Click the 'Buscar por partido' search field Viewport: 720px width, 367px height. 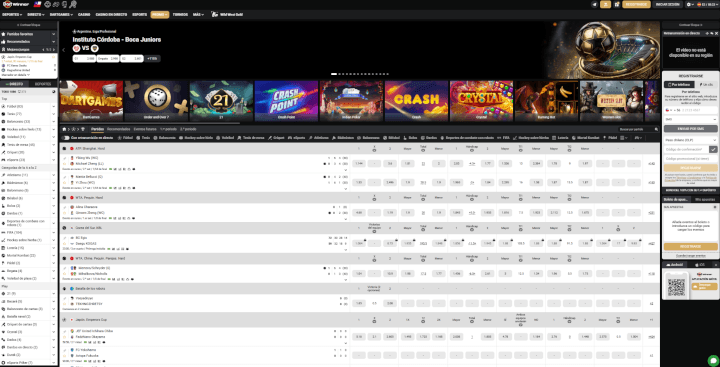[x=636, y=130]
